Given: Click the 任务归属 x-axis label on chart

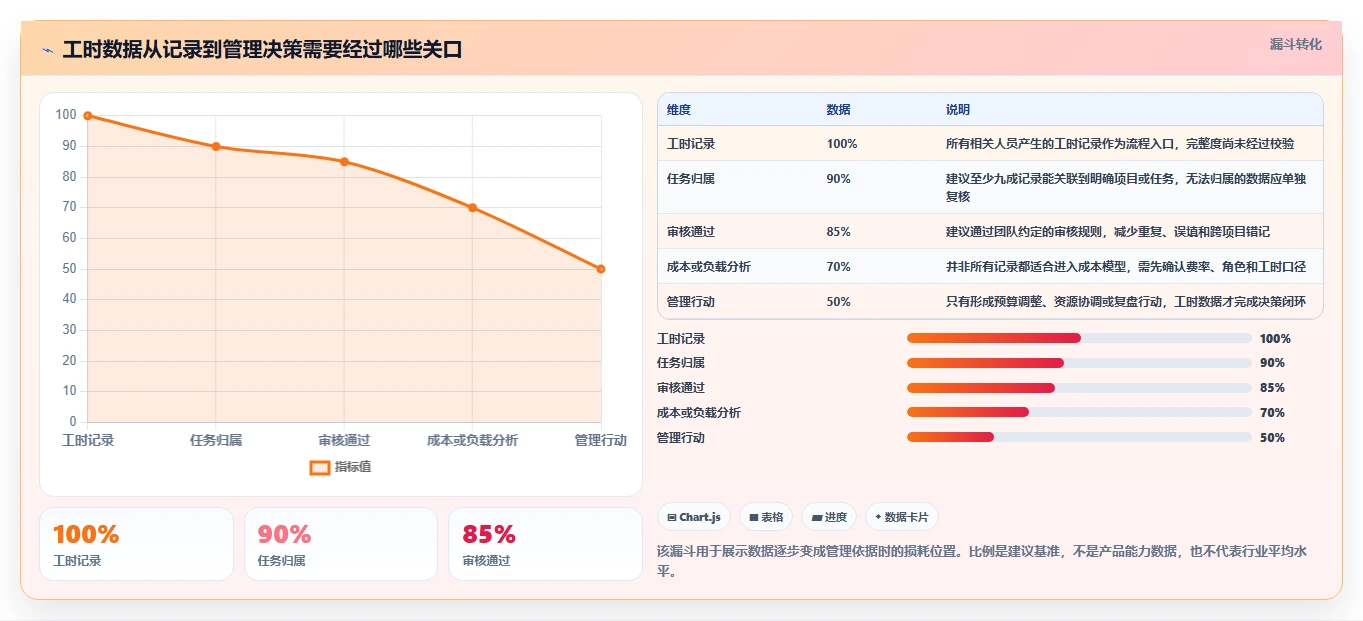Looking at the screenshot, I should point(216,440).
